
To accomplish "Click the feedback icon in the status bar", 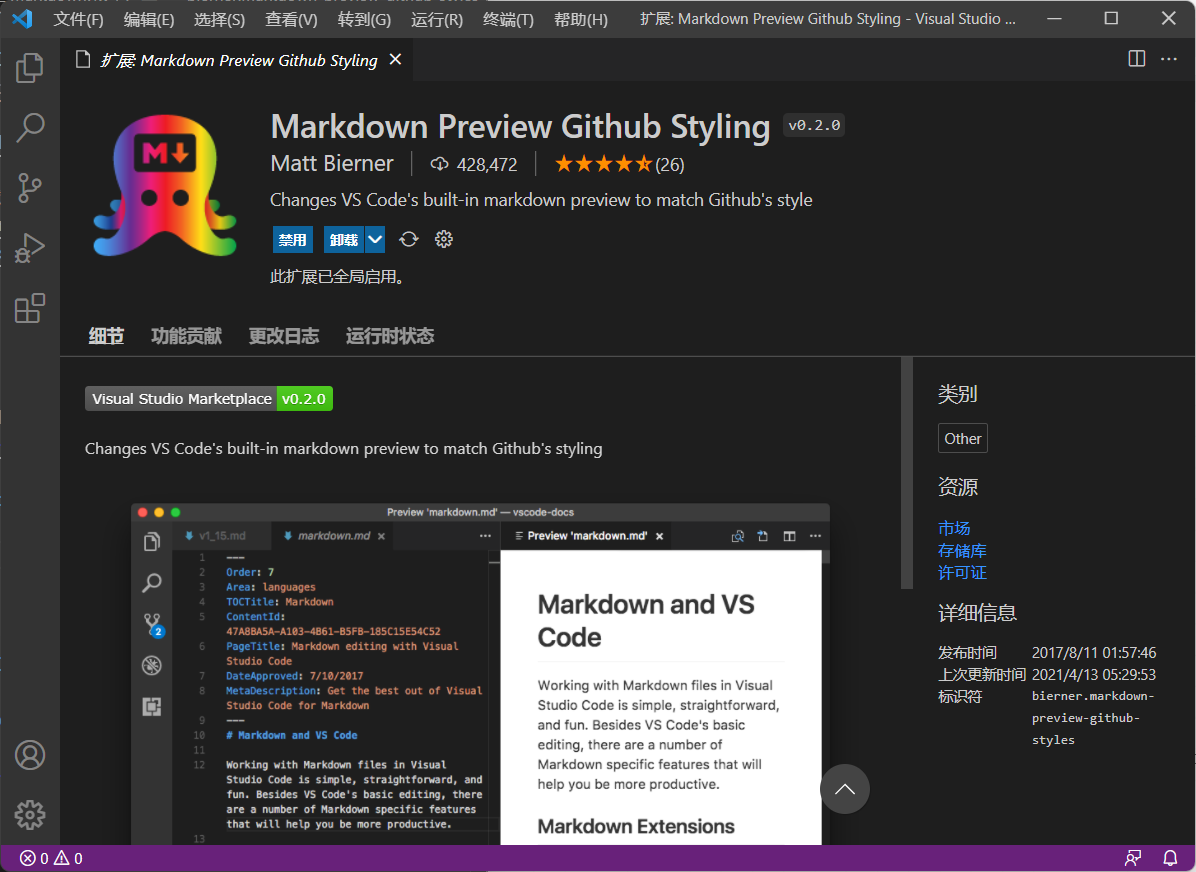I will (x=1133, y=858).
